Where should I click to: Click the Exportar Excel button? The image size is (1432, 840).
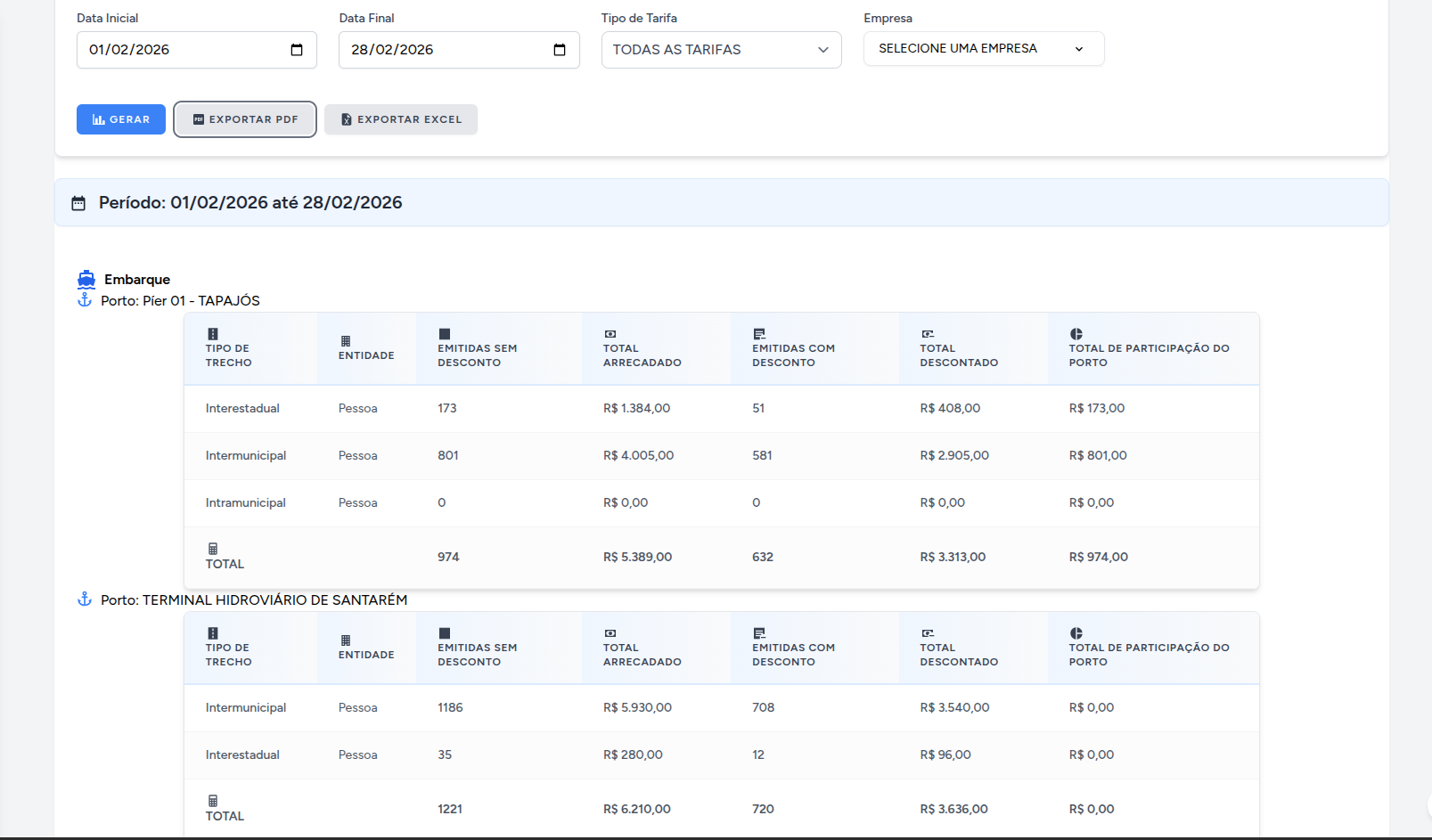(x=401, y=119)
